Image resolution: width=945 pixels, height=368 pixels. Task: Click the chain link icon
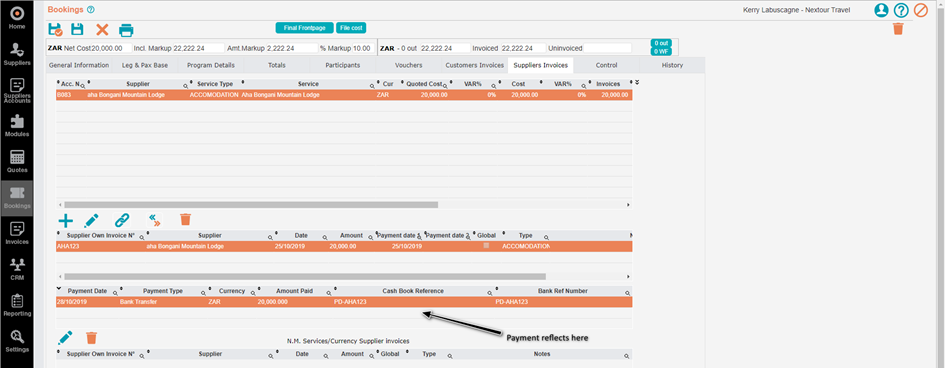pyautogui.click(x=122, y=220)
